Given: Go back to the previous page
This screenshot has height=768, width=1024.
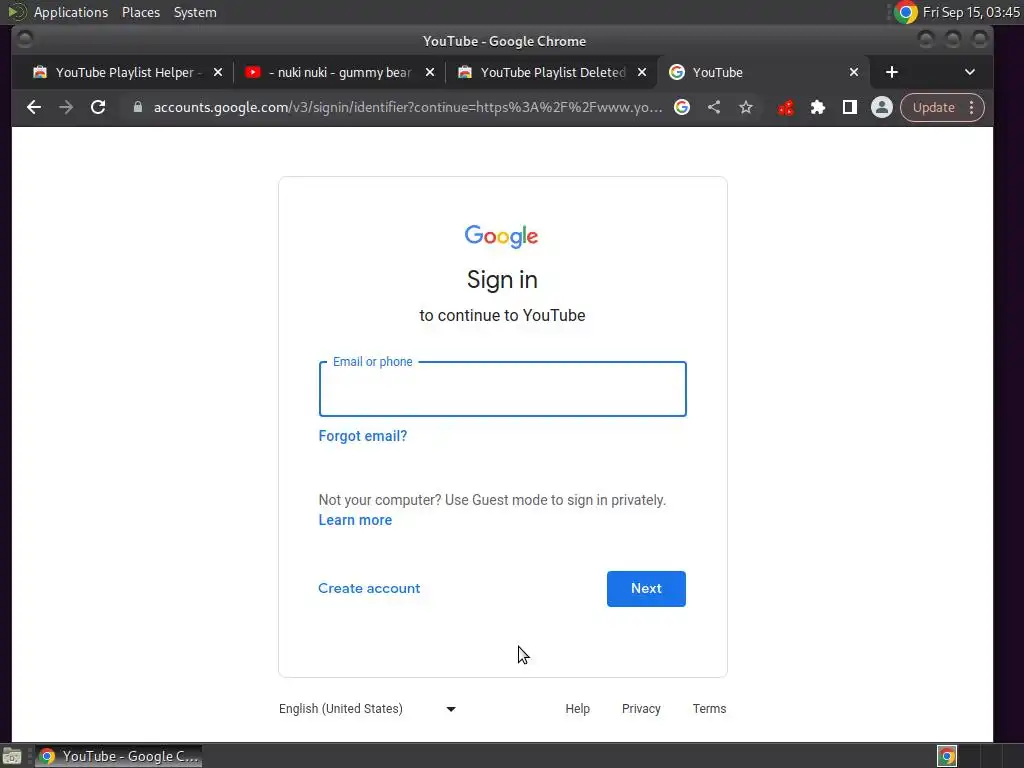Looking at the screenshot, I should coord(34,107).
